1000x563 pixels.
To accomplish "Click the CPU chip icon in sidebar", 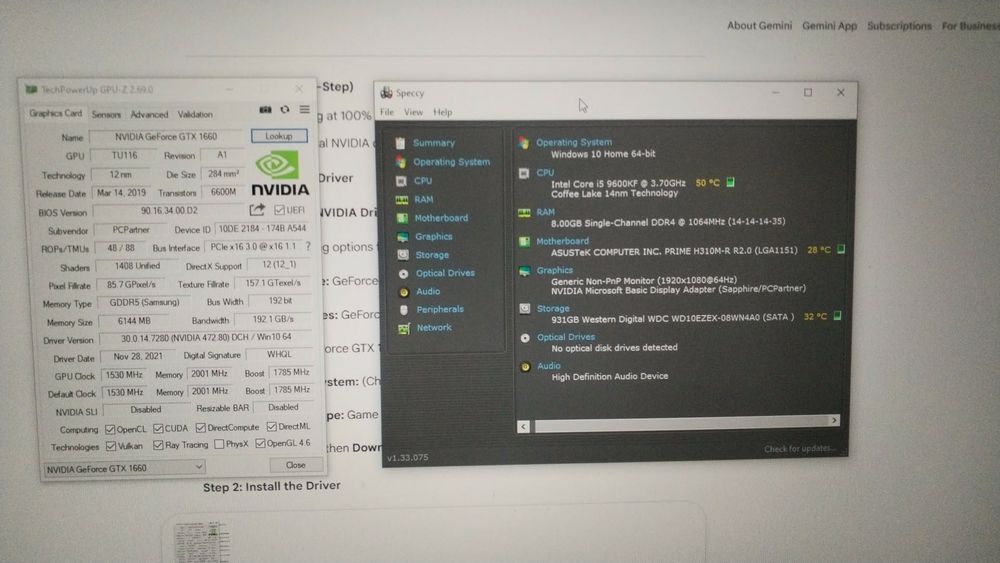I will coord(401,181).
